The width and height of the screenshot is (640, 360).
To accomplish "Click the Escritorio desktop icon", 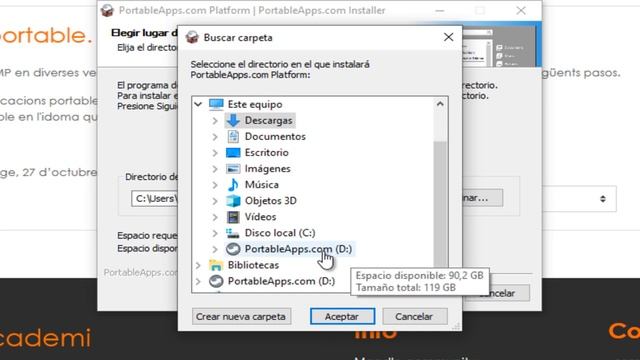I will pyautogui.click(x=233, y=153).
